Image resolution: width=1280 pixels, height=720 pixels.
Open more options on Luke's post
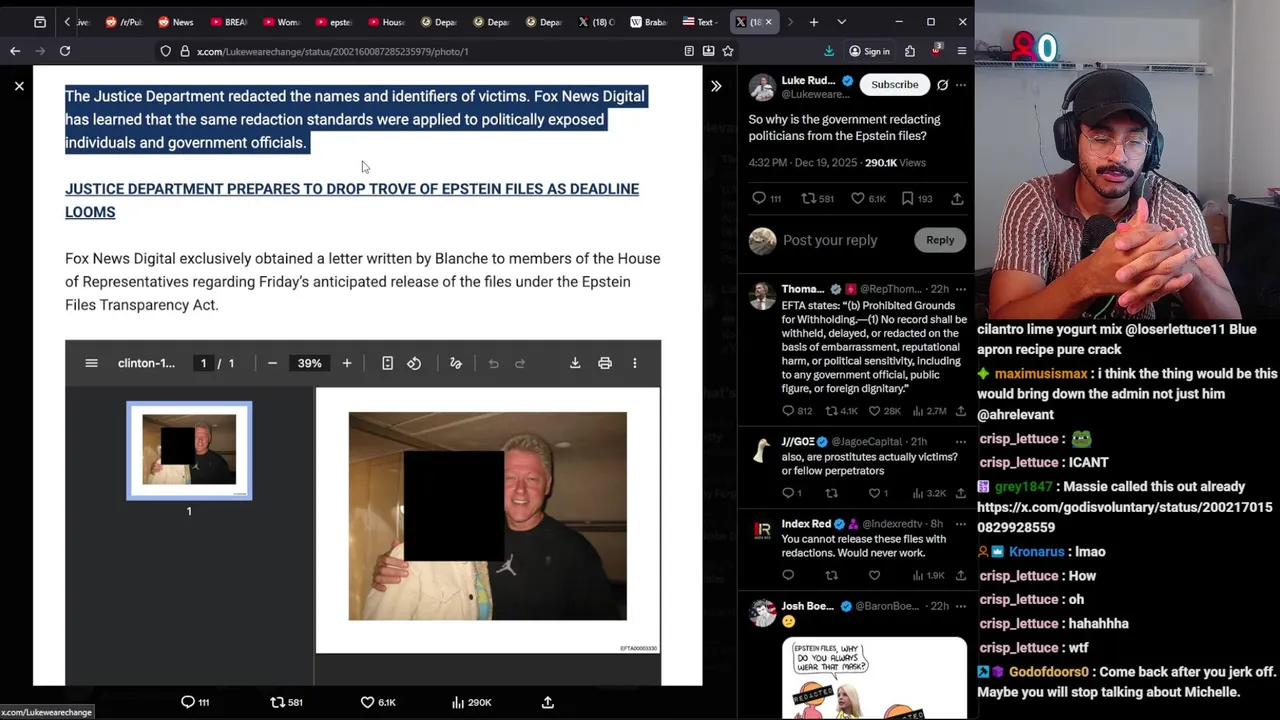[x=961, y=85]
